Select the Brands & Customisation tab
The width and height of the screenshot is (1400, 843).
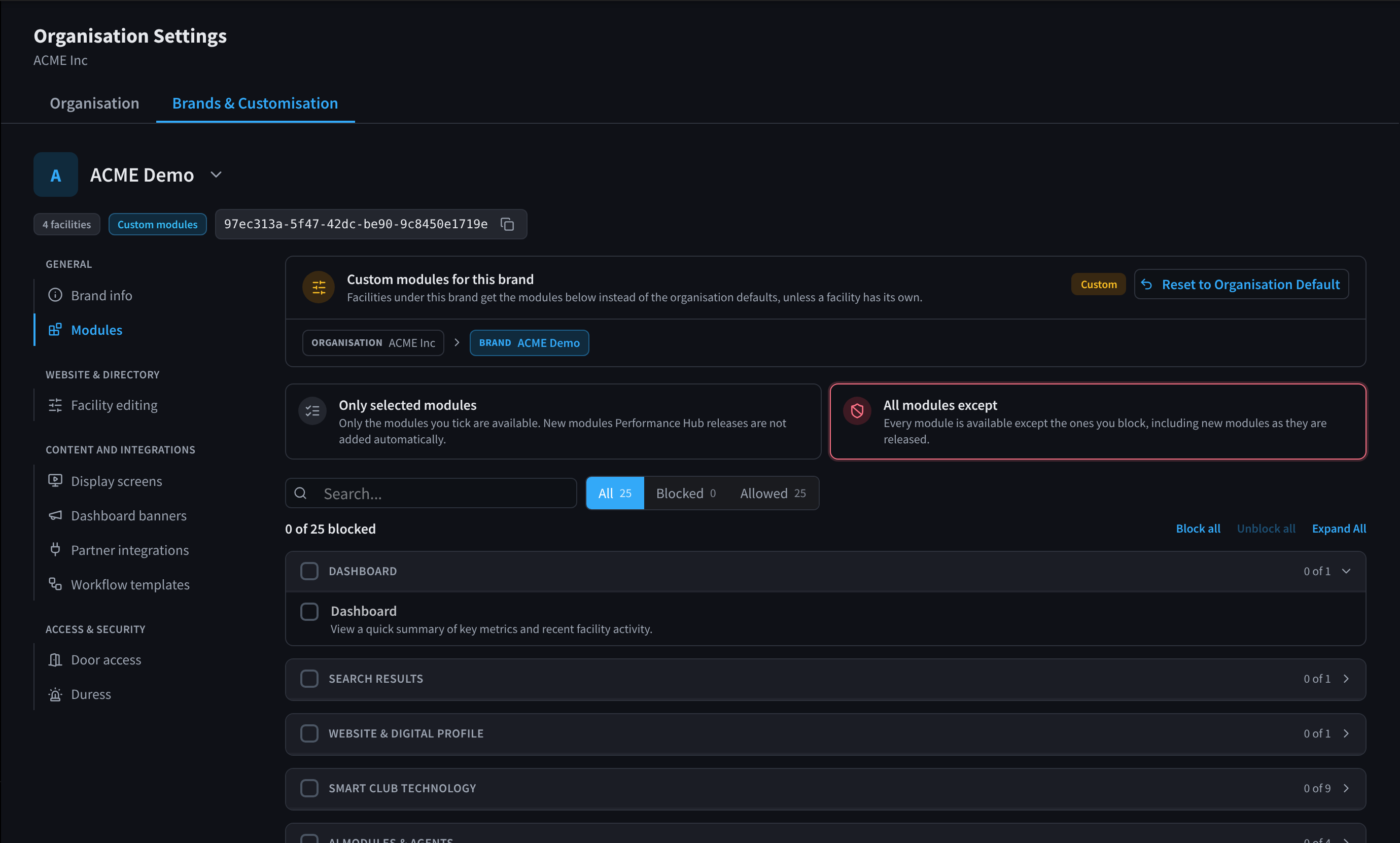[255, 103]
